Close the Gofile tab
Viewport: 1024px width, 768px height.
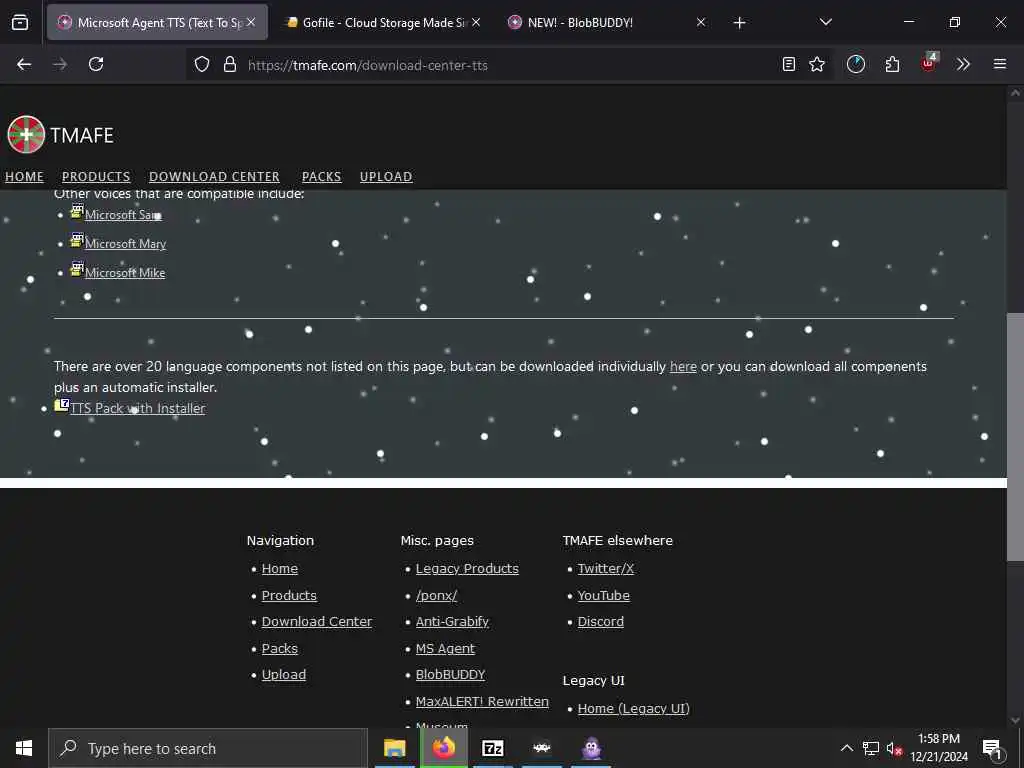[476, 22]
